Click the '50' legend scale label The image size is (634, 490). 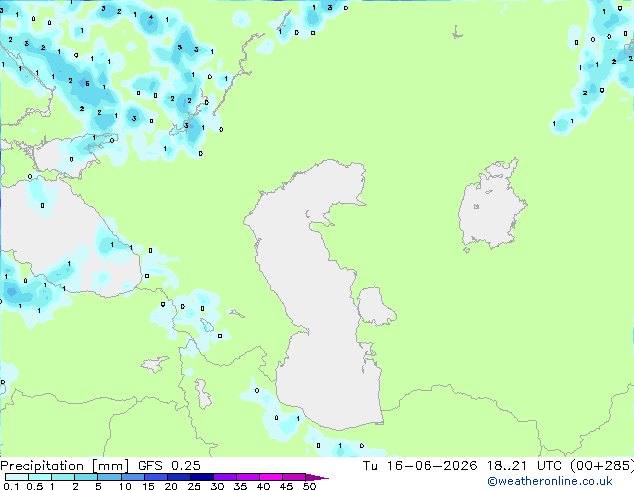coord(309,486)
